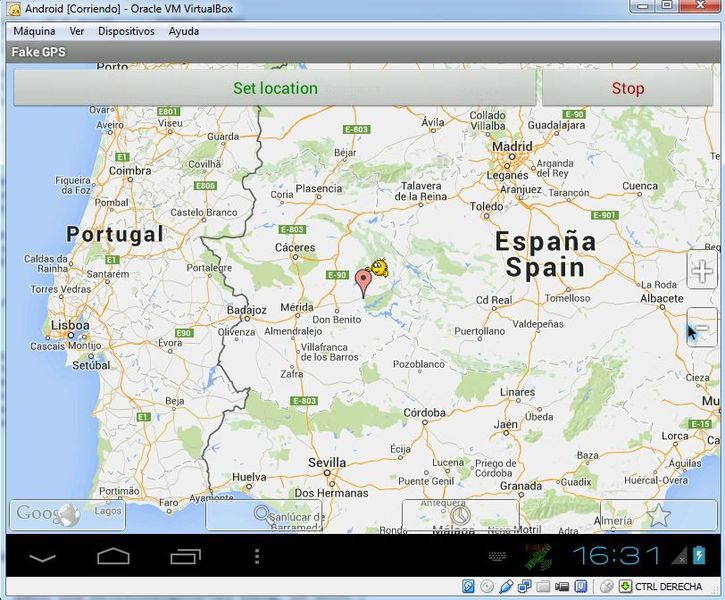Stop the fake GPS location
The height and width of the screenshot is (600, 725).
point(627,88)
